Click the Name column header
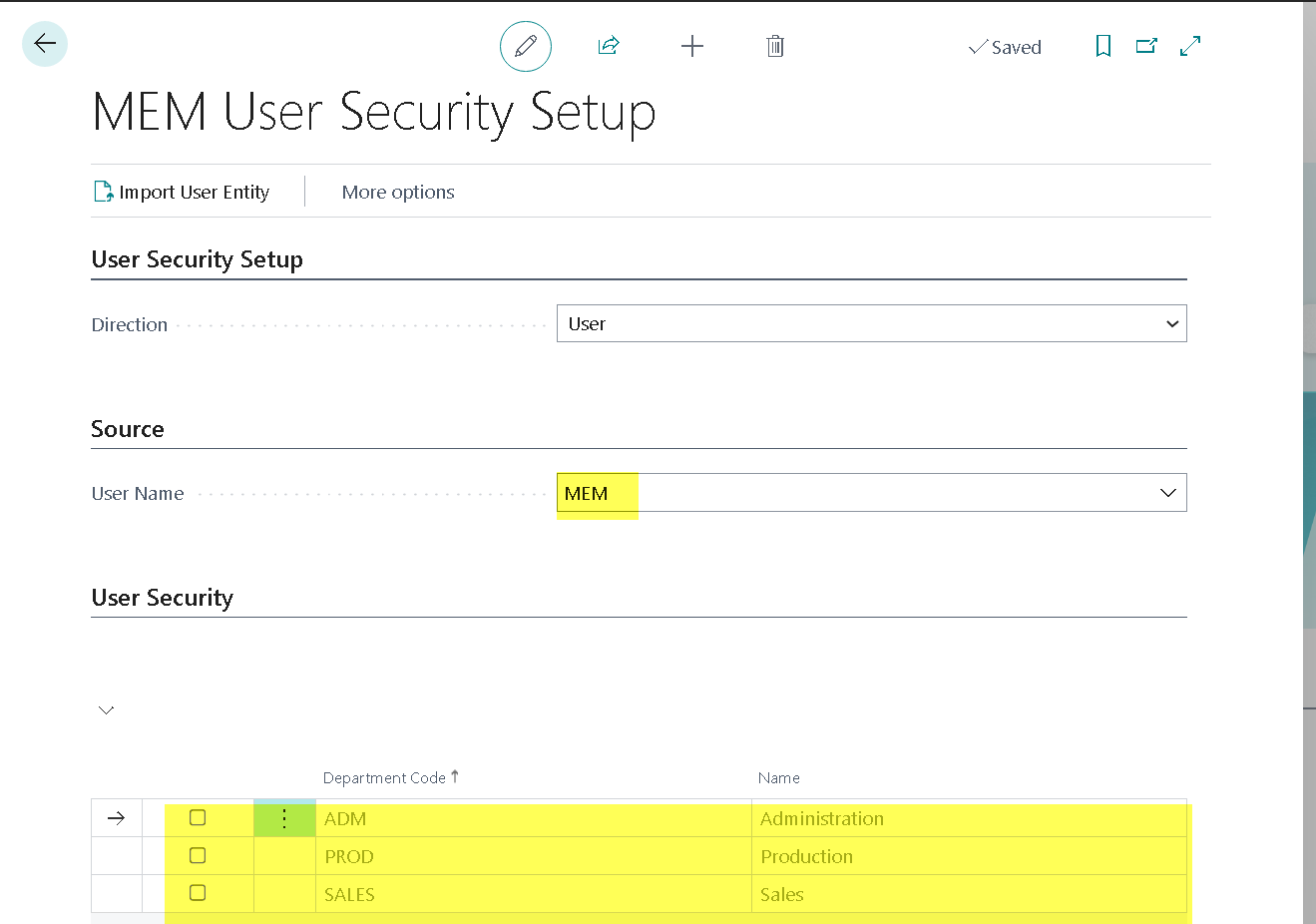This screenshot has width=1316, height=924. 778,778
